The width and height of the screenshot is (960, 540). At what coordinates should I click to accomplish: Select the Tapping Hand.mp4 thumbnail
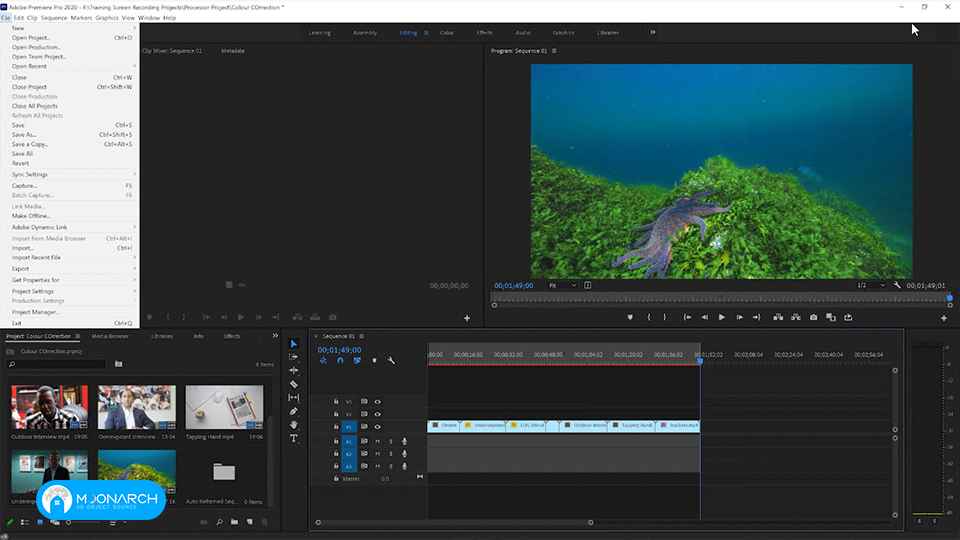[x=225, y=407]
